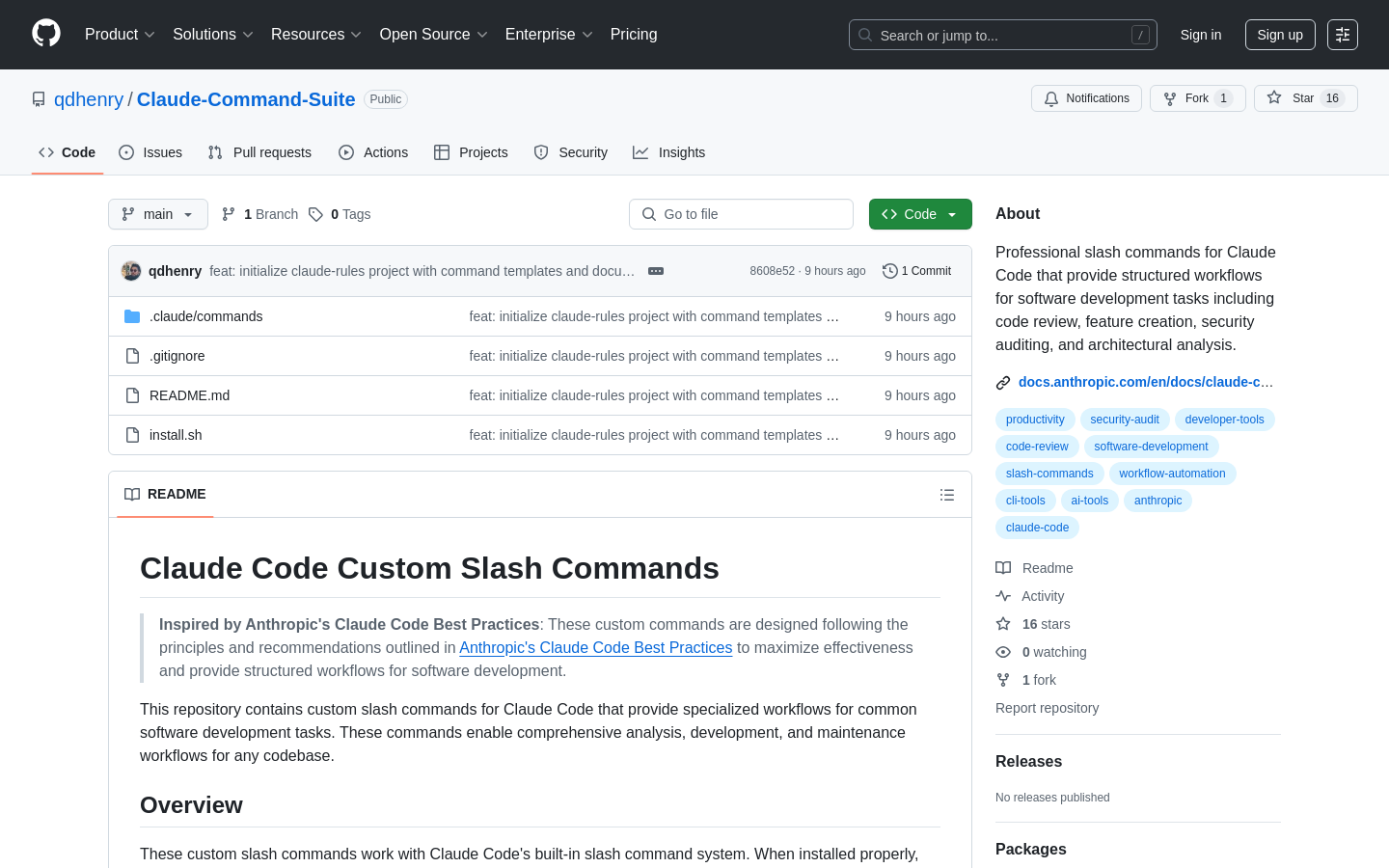Screen dimensions: 1389x868
Task: Select the README tab heading
Action: (165, 494)
